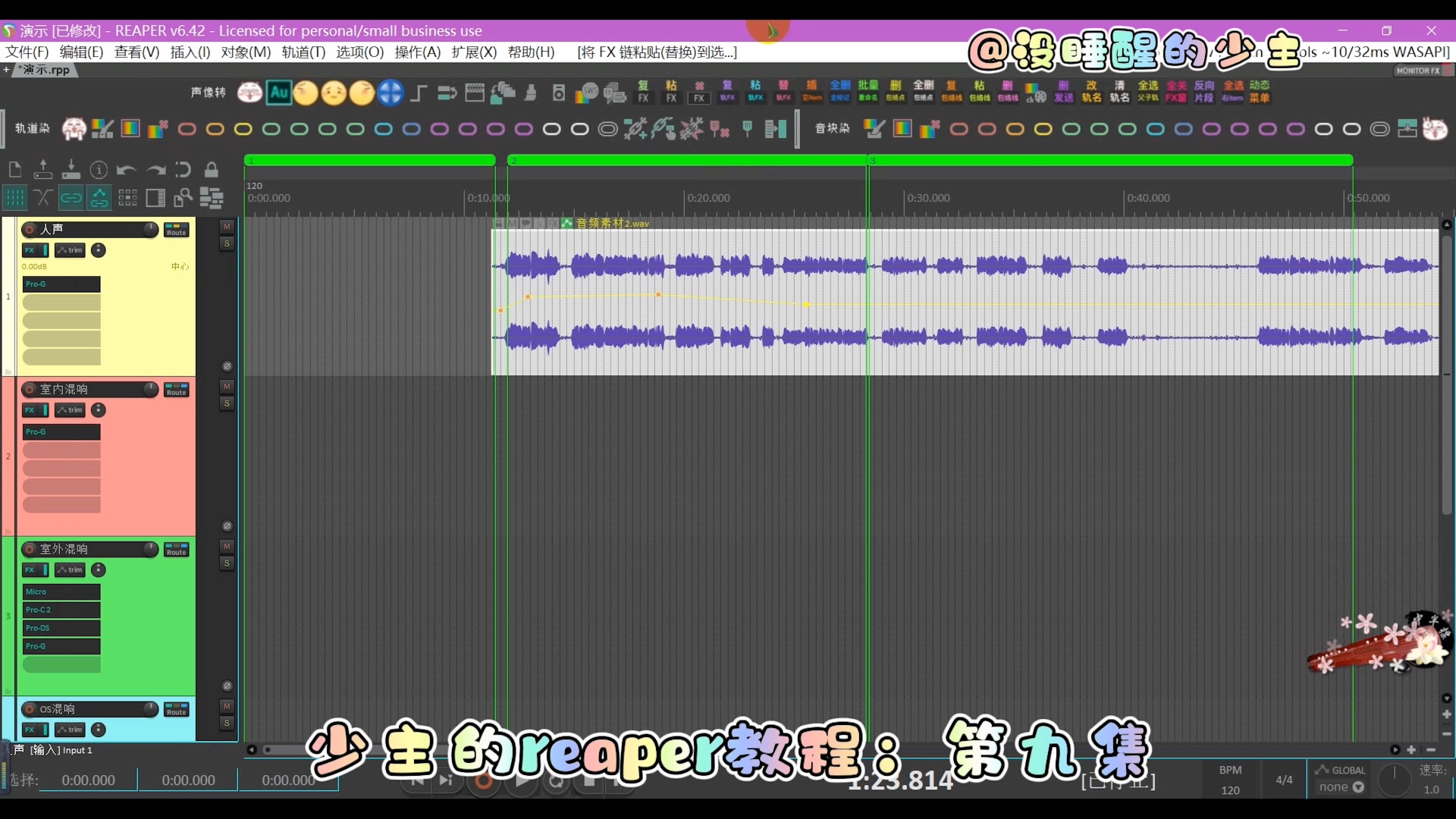Mute the 人声 track
The width and height of the screenshot is (1456, 819).
point(226,227)
